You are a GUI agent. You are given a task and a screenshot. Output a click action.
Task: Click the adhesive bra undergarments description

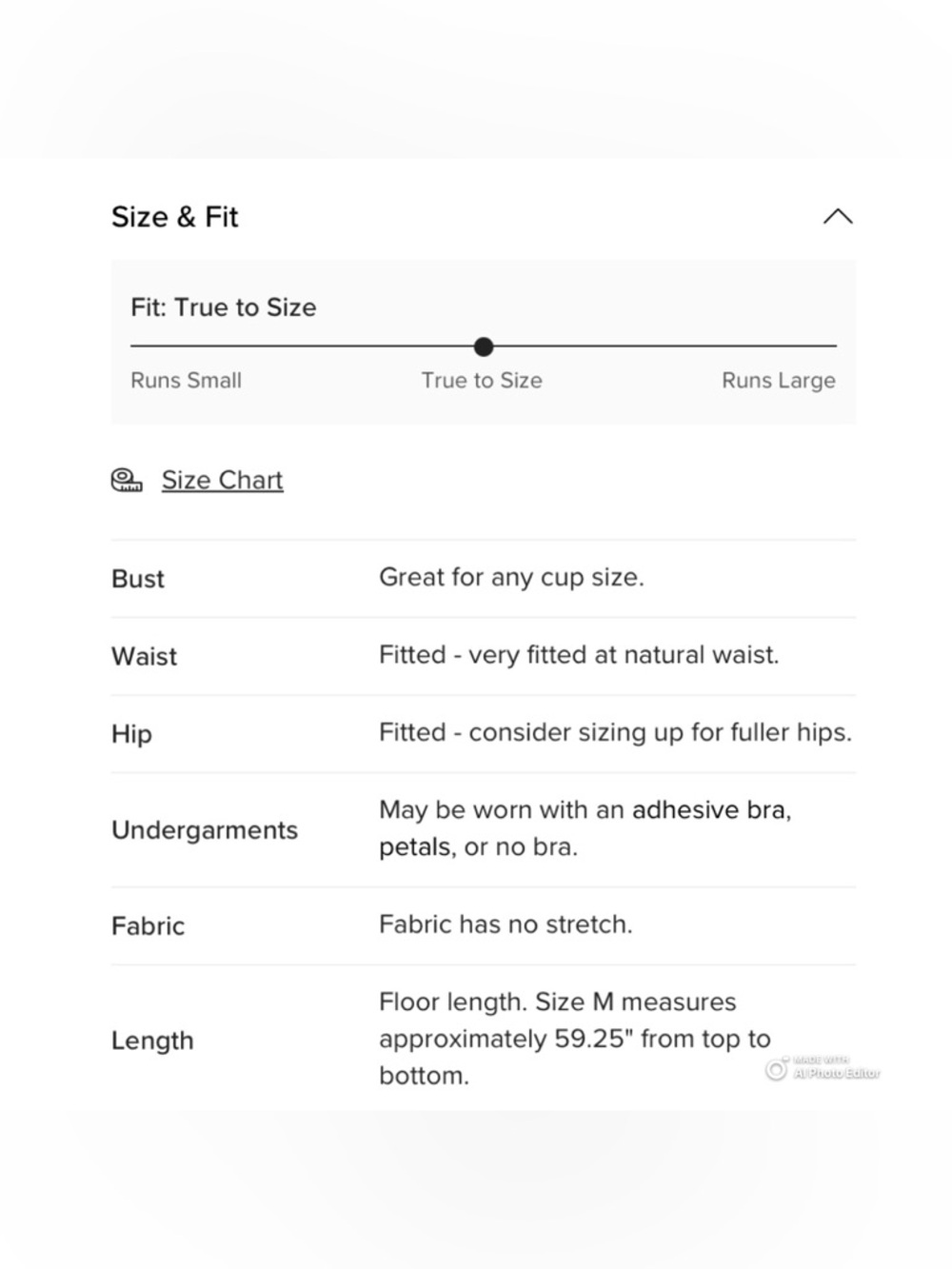pos(585,828)
